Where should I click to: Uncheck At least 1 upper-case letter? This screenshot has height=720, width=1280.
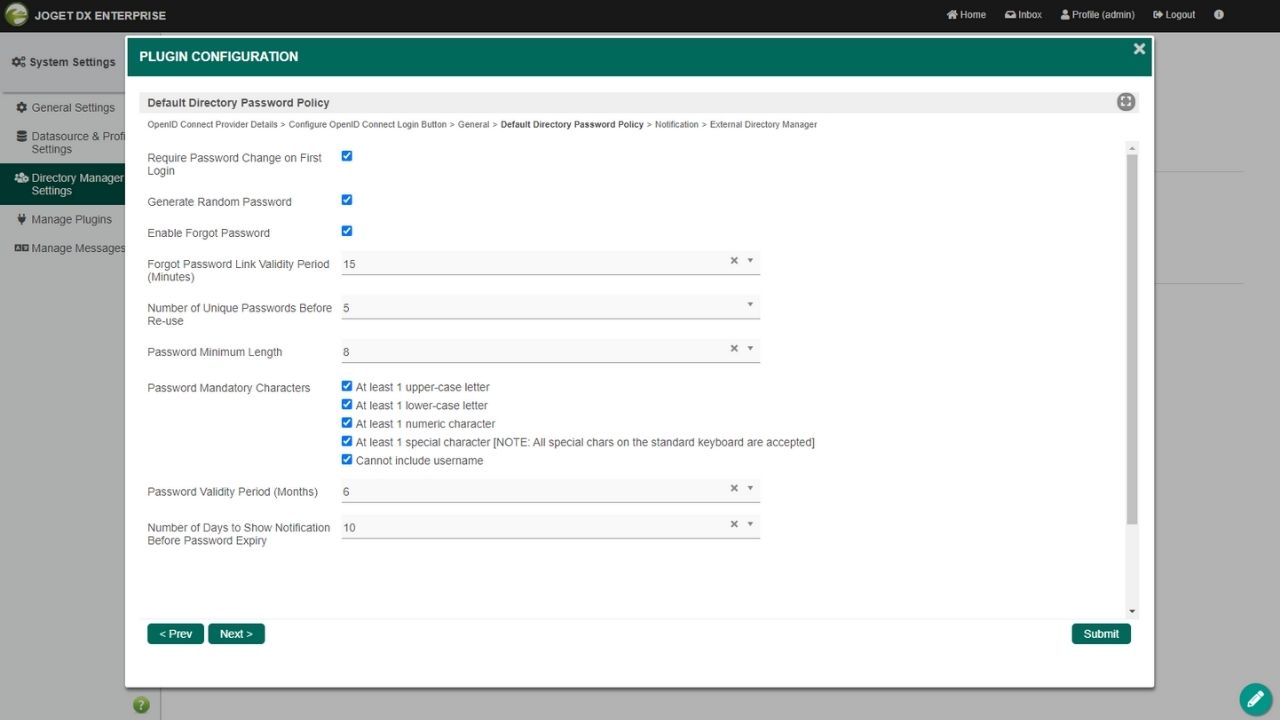tap(347, 386)
